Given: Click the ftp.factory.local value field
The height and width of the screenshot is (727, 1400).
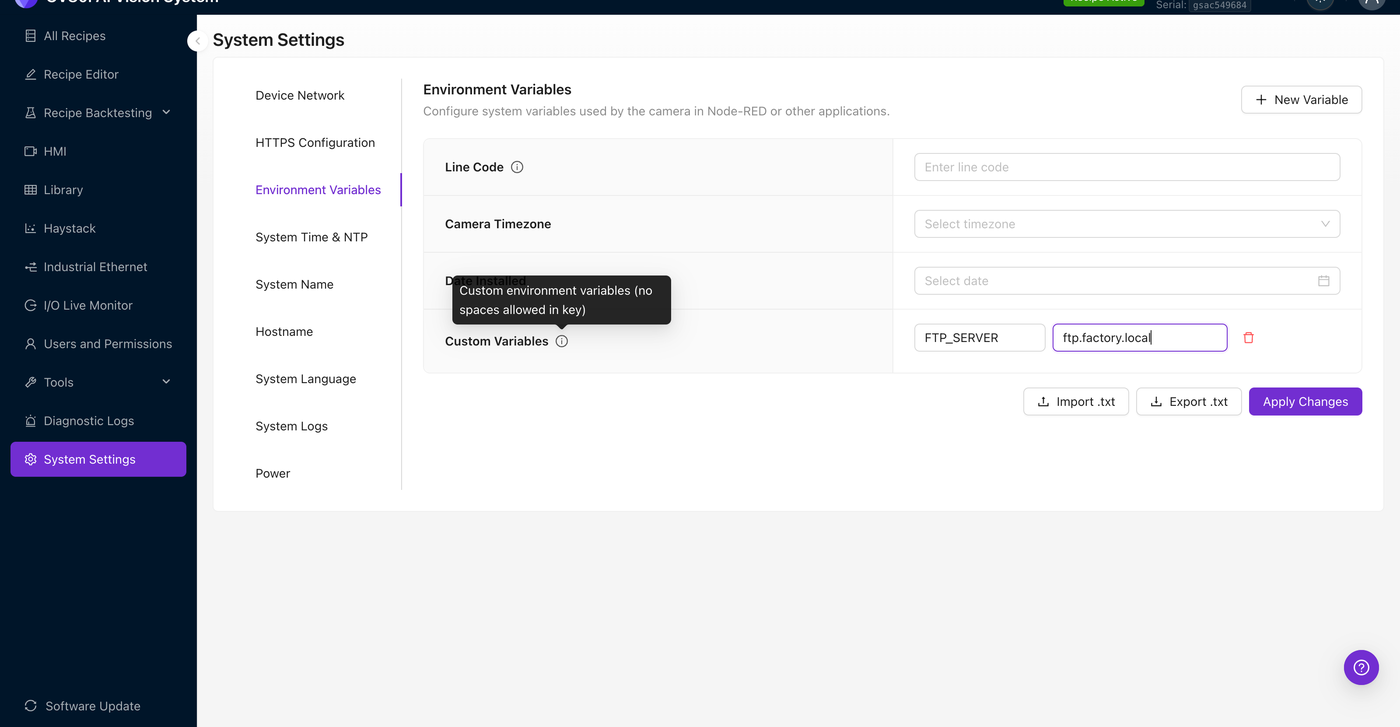Looking at the screenshot, I should click(1140, 338).
